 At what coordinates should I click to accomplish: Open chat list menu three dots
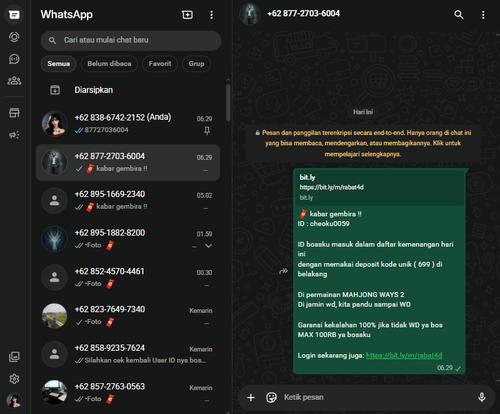pyautogui.click(x=211, y=15)
